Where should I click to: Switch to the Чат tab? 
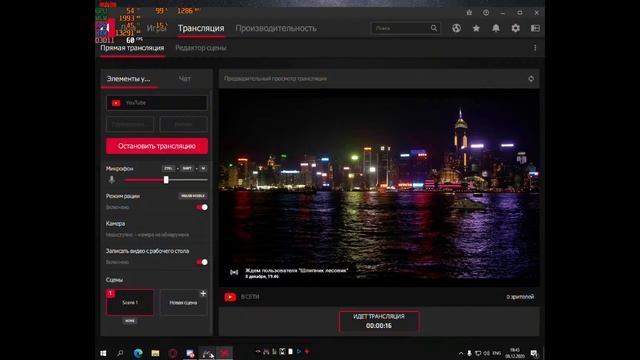point(184,79)
